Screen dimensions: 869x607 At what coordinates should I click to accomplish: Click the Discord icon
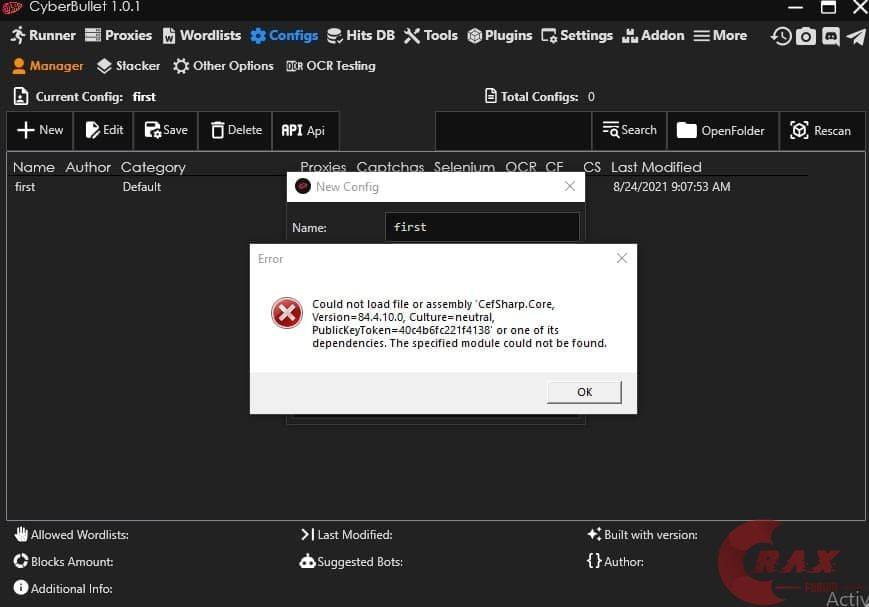click(830, 37)
